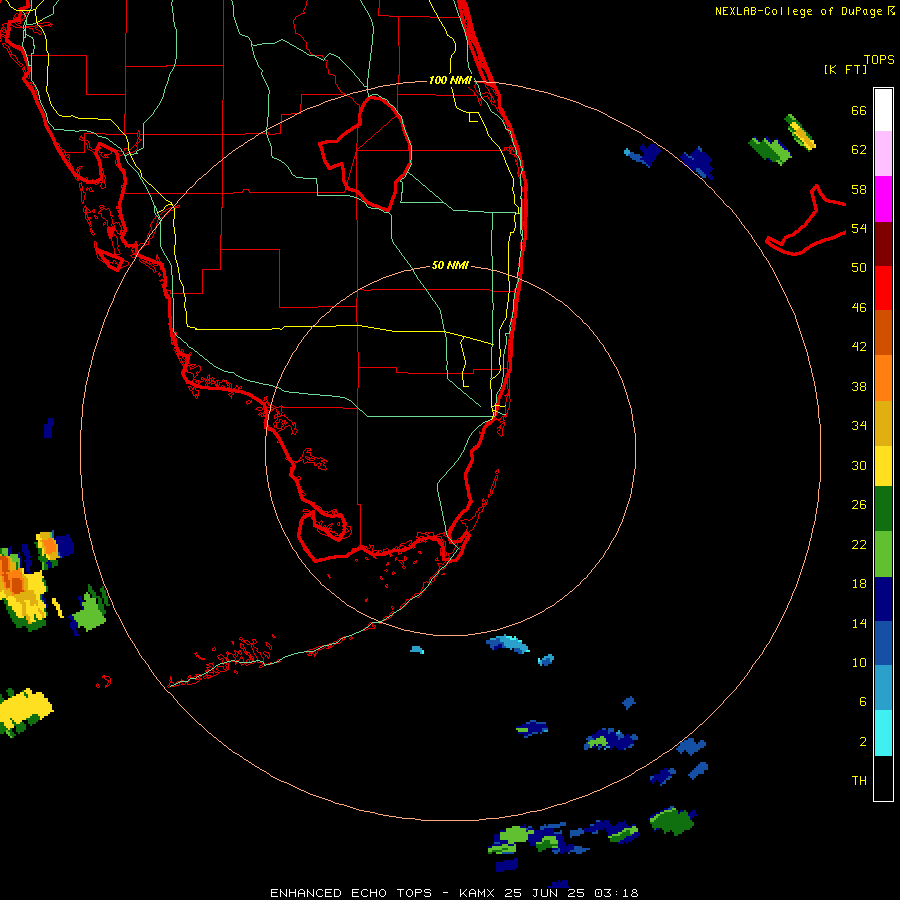Click the legend value 18
The width and height of the screenshot is (900, 900).
pyautogui.click(x=859, y=584)
